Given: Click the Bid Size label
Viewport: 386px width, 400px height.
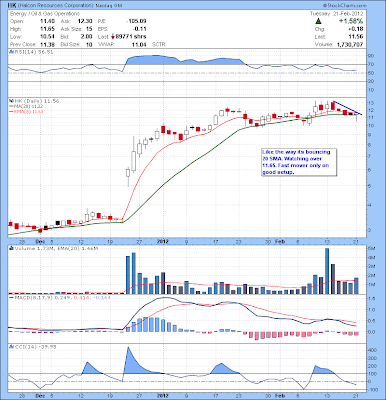Looking at the screenshot, I should [x=70, y=44].
